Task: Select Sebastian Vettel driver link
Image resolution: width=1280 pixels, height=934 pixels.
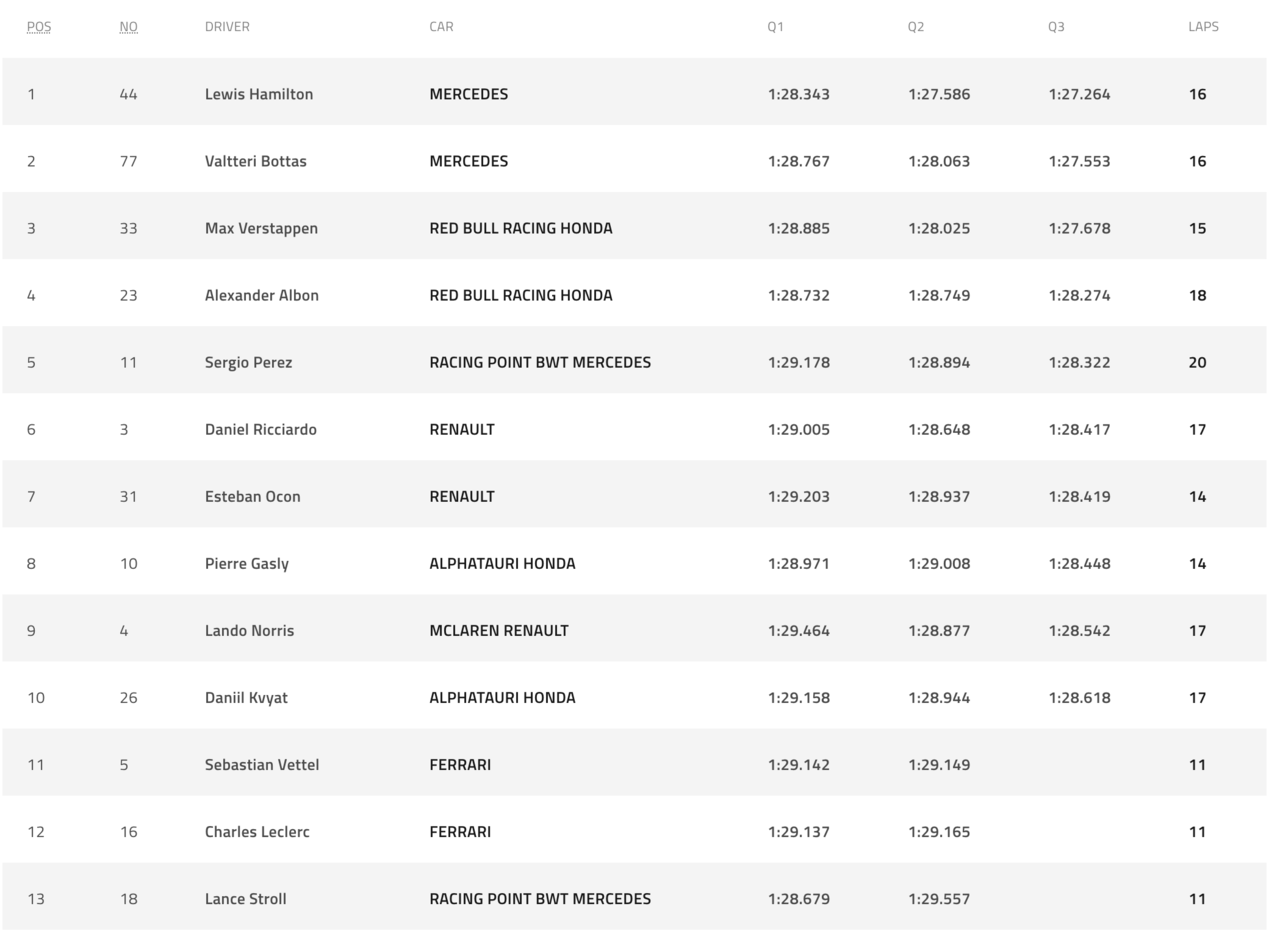Action: (x=262, y=764)
